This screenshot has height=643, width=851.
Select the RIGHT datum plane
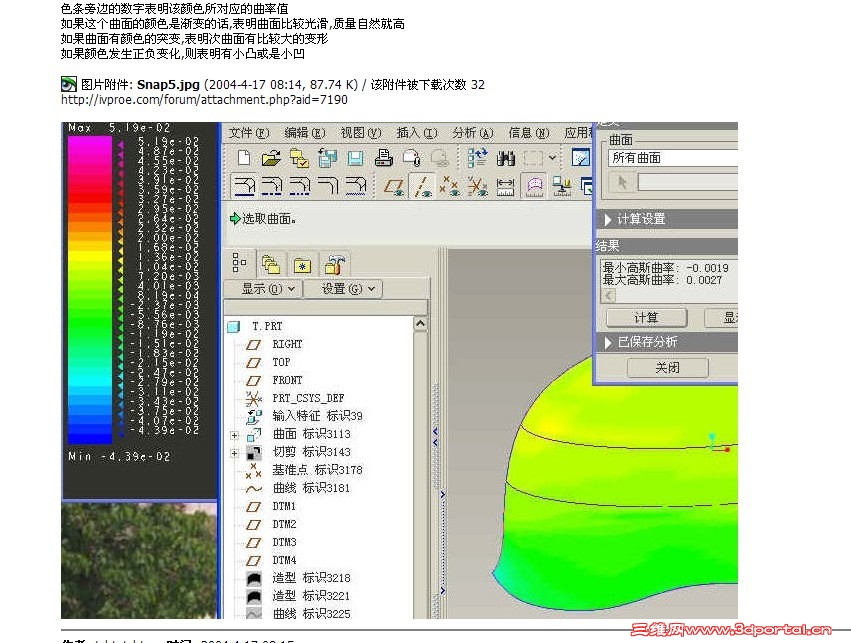click(x=287, y=345)
